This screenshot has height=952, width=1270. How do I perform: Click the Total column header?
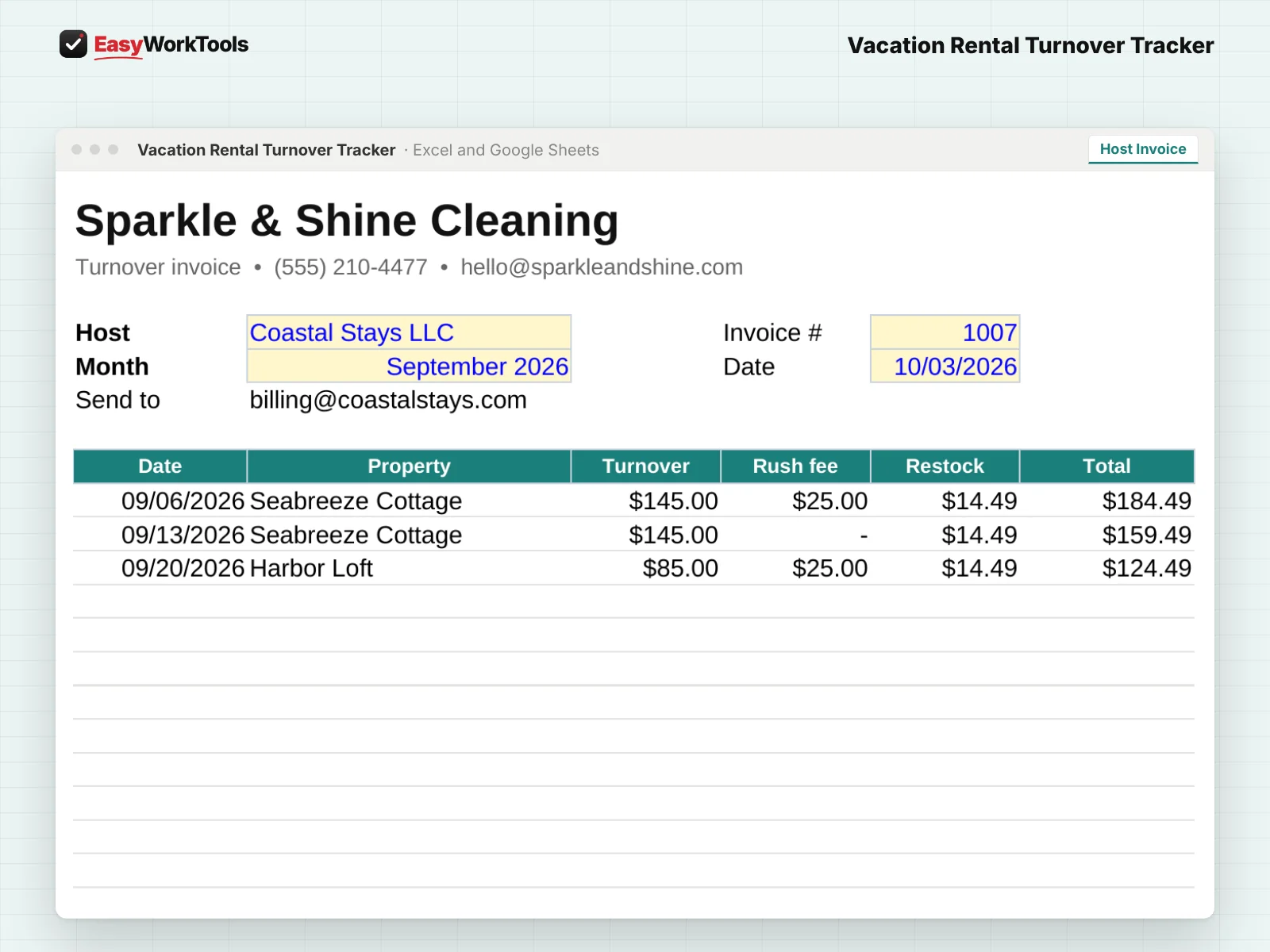[x=1107, y=466]
